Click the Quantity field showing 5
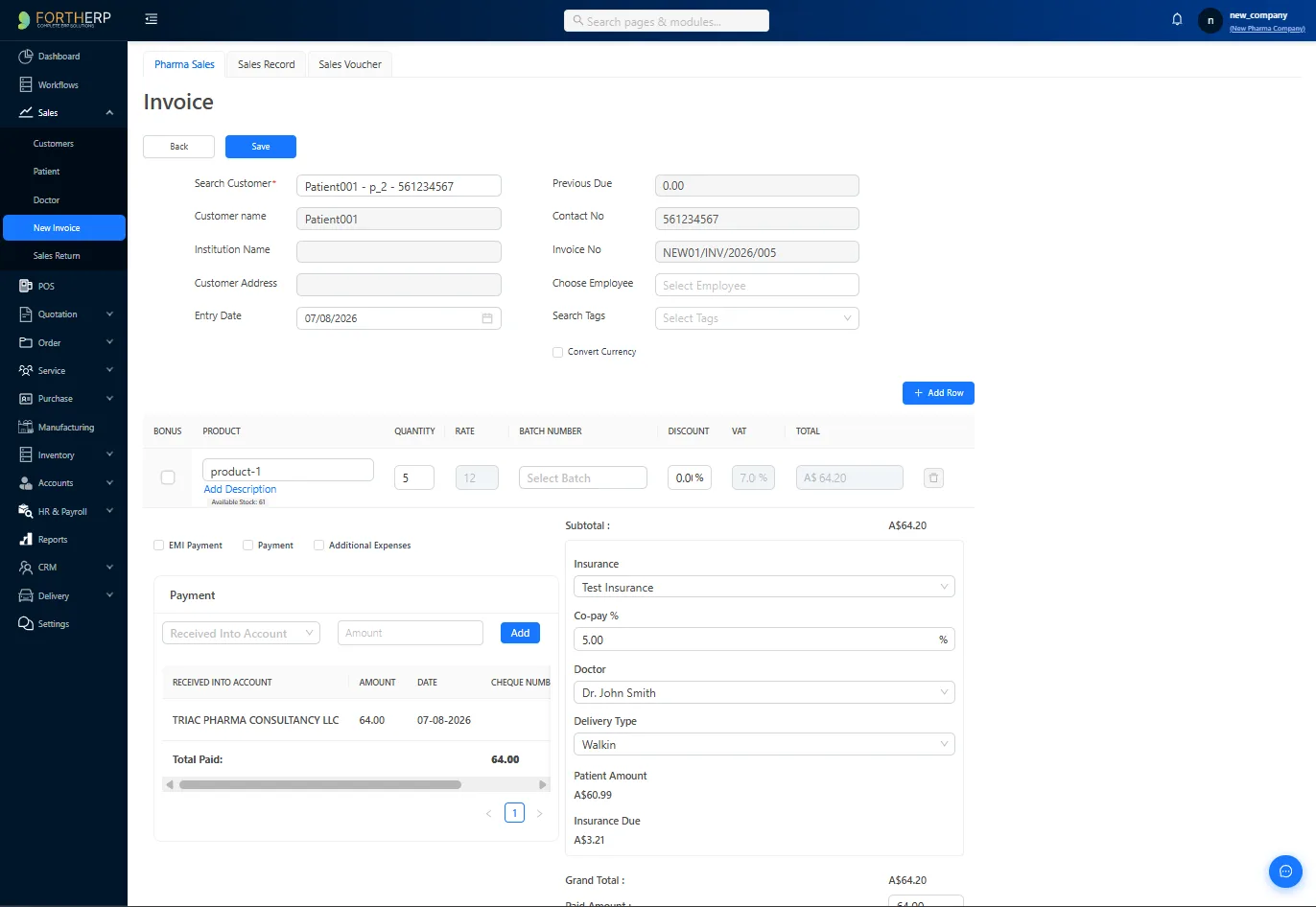This screenshot has width=1316, height=907. pos(414,477)
